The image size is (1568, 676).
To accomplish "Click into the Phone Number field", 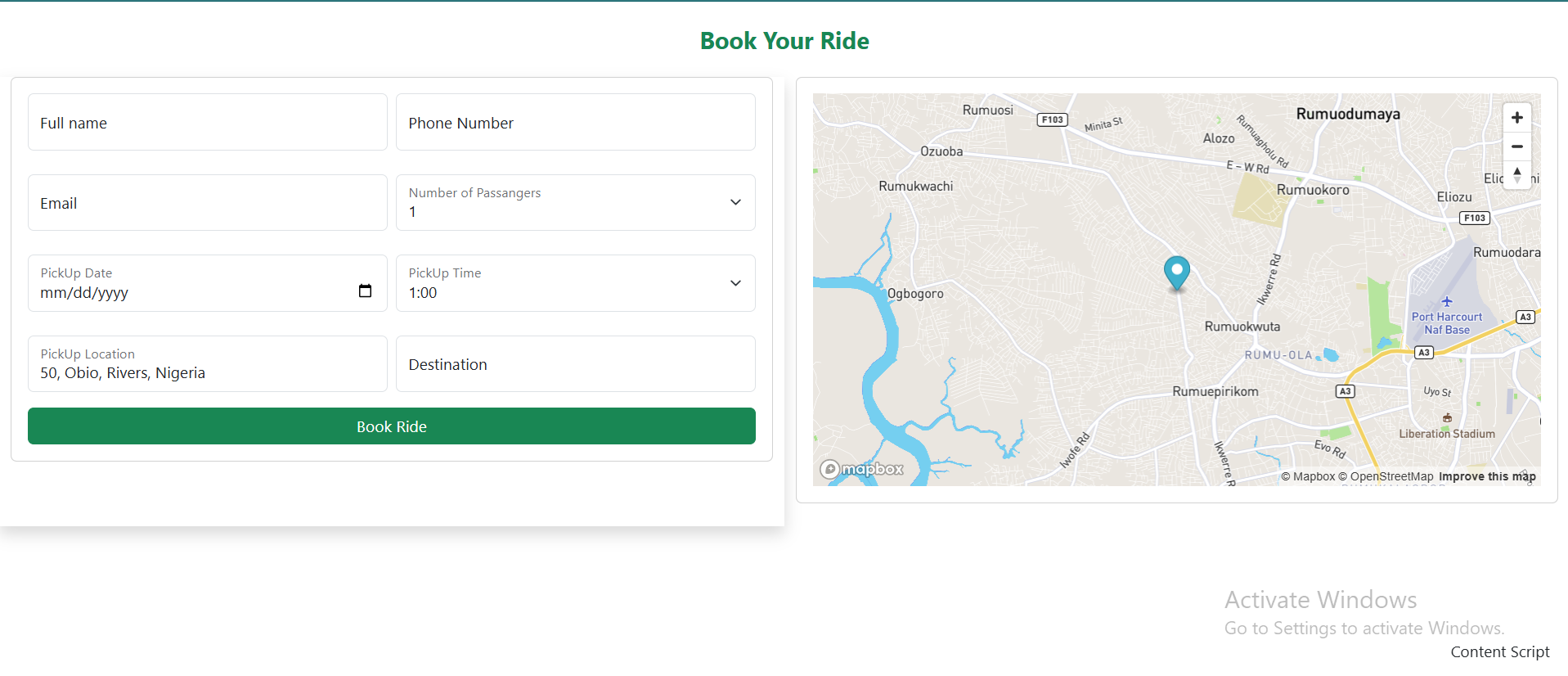I will 575,123.
